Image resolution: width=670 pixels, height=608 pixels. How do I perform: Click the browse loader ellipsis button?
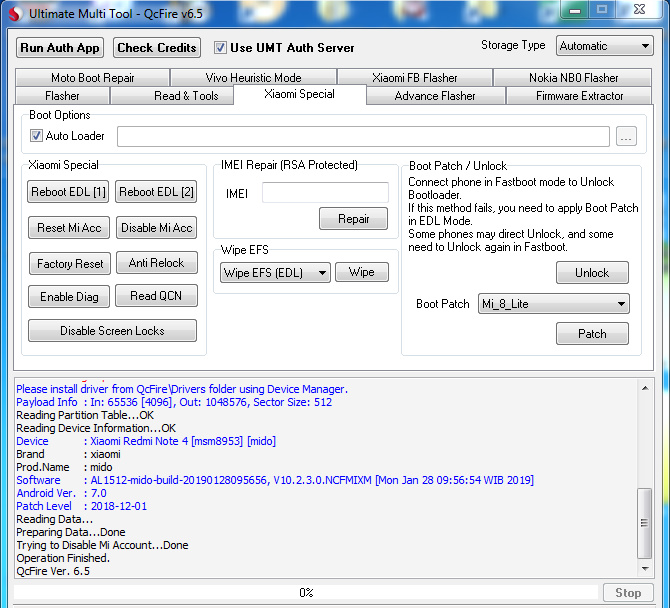coord(626,136)
